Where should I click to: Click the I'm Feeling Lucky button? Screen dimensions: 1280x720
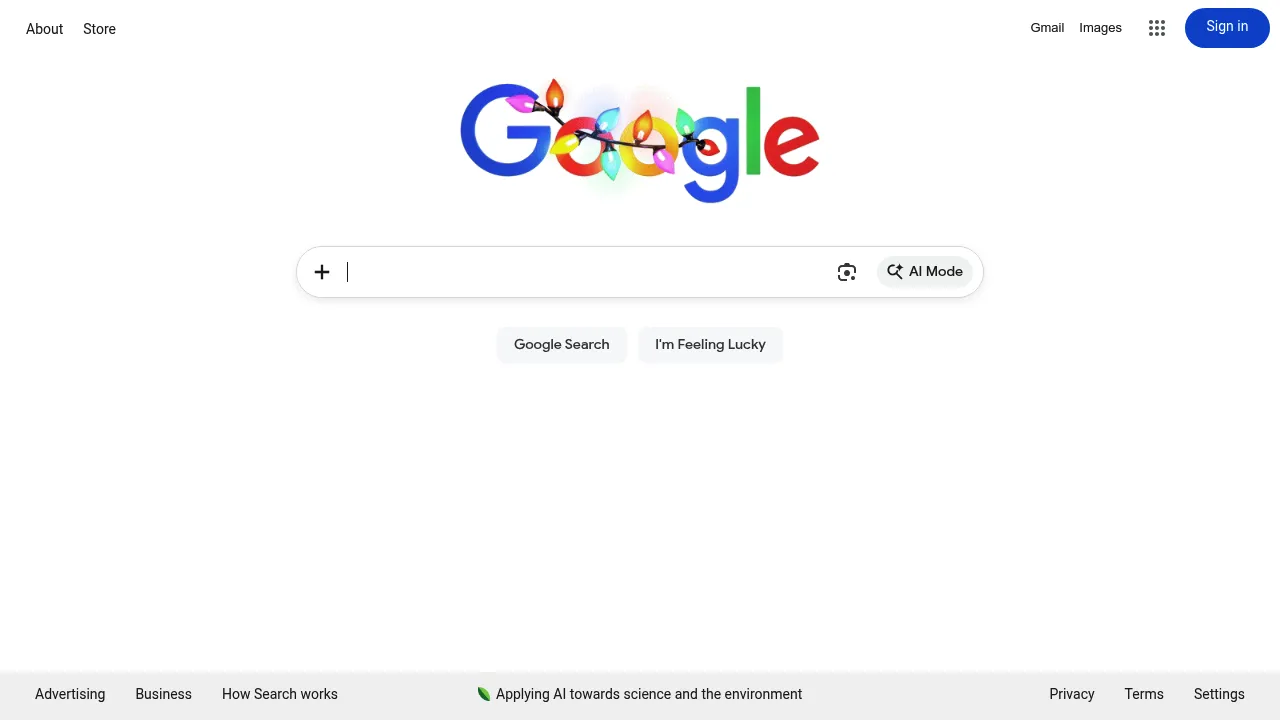[710, 344]
